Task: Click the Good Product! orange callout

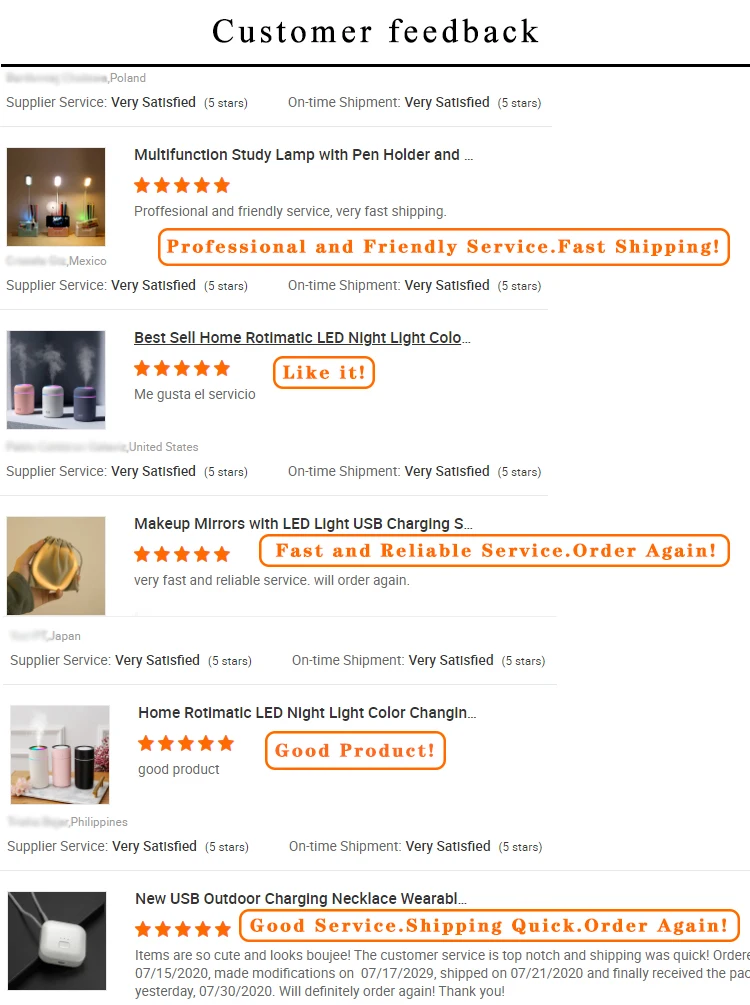Action: click(x=355, y=751)
